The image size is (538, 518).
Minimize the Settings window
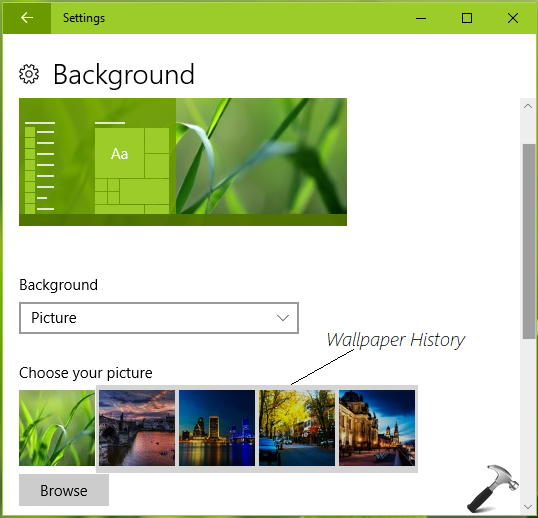tap(421, 18)
